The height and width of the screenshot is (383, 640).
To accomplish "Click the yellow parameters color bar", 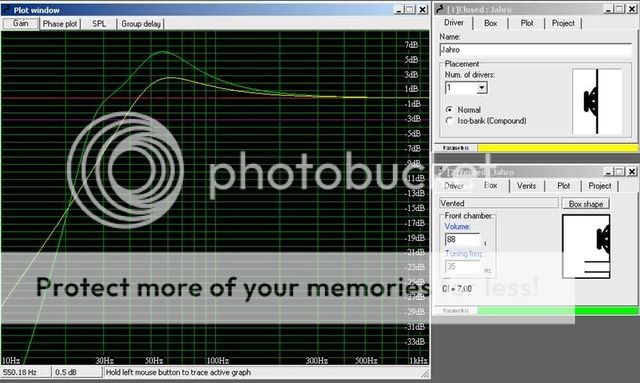I will 558,148.
